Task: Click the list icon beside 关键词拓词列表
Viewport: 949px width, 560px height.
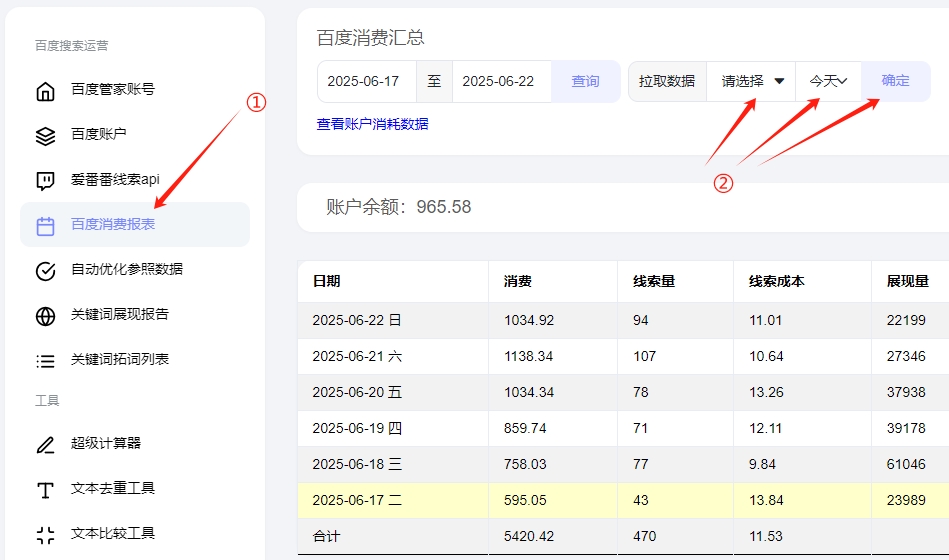Action: coord(45,361)
